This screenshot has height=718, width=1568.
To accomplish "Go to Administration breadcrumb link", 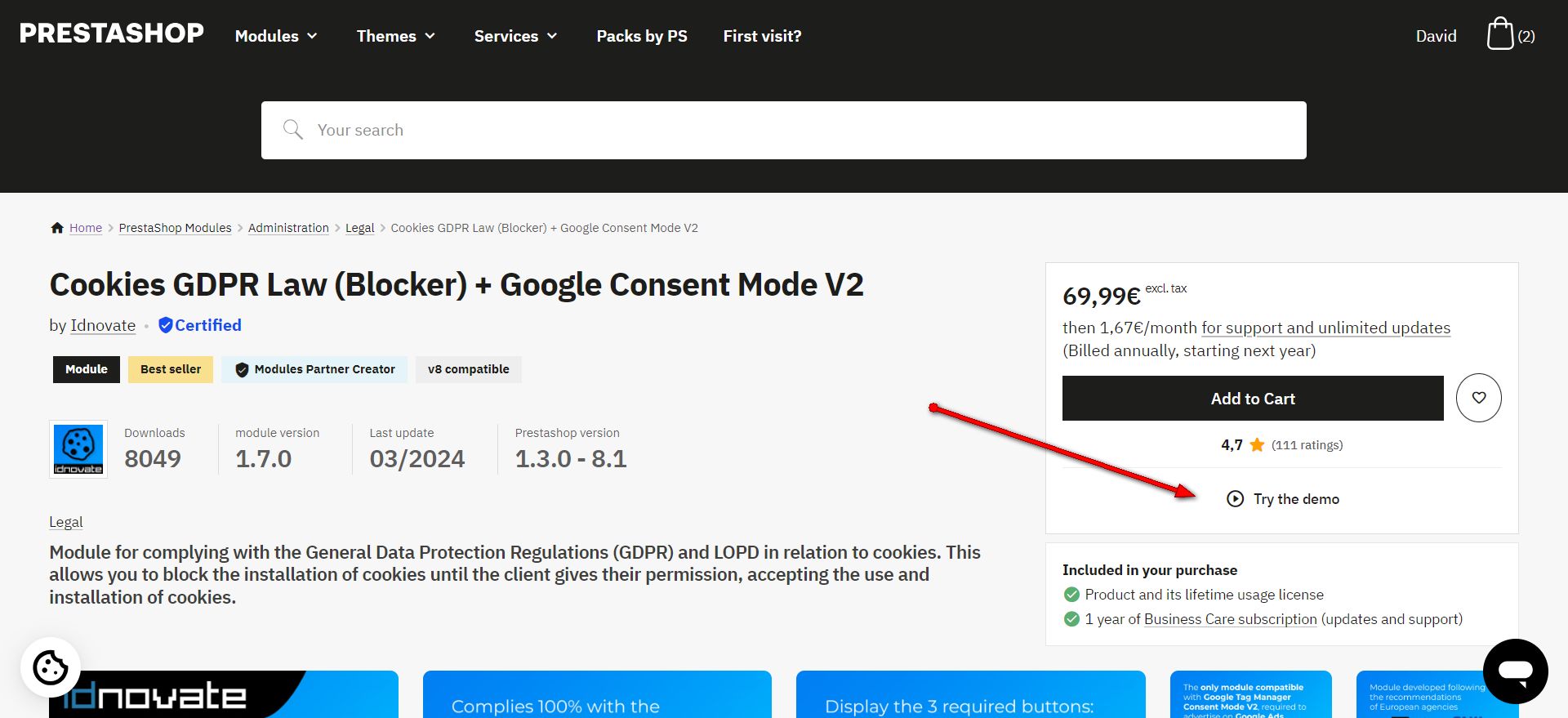I will [x=288, y=228].
